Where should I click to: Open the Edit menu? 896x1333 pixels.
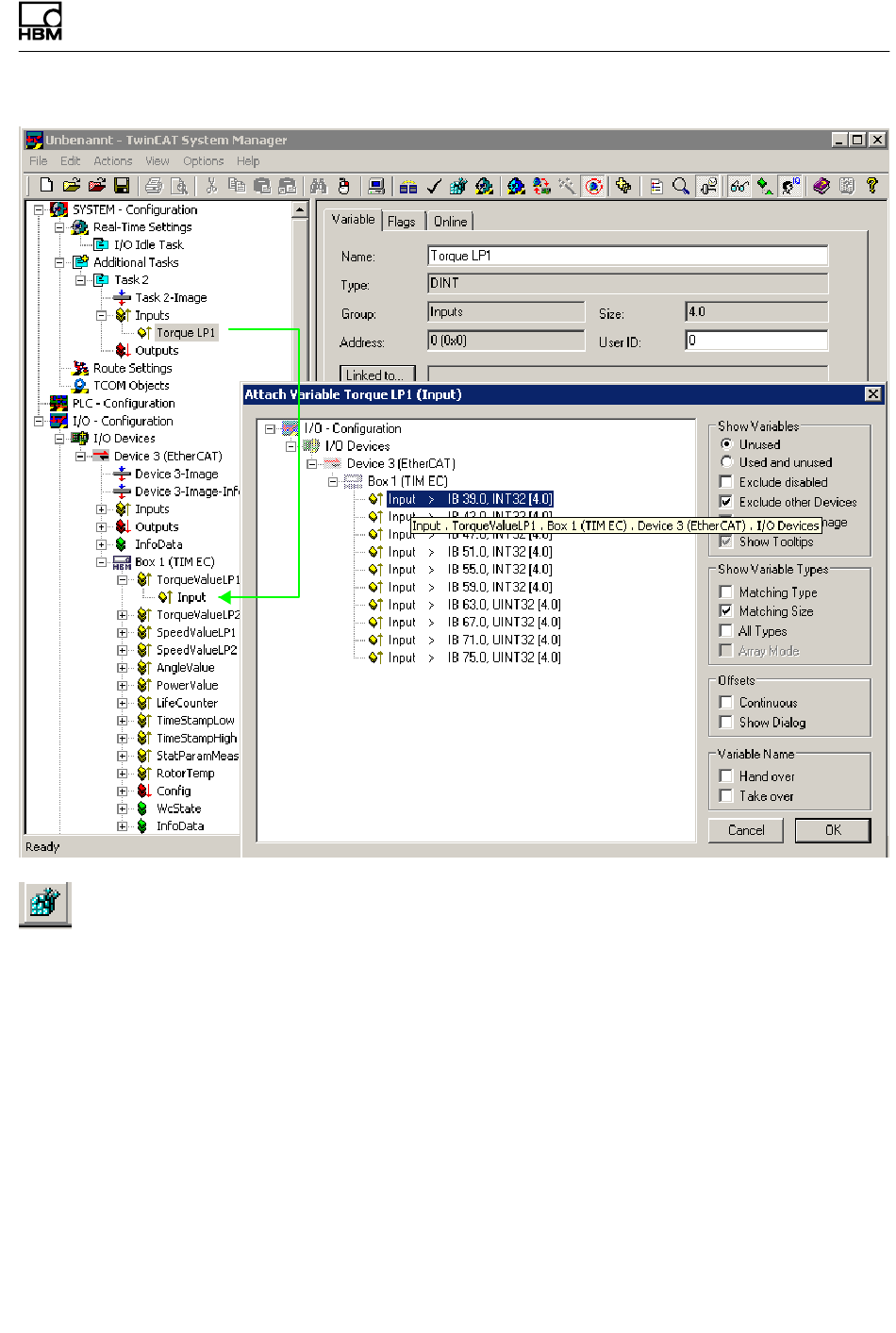click(71, 161)
